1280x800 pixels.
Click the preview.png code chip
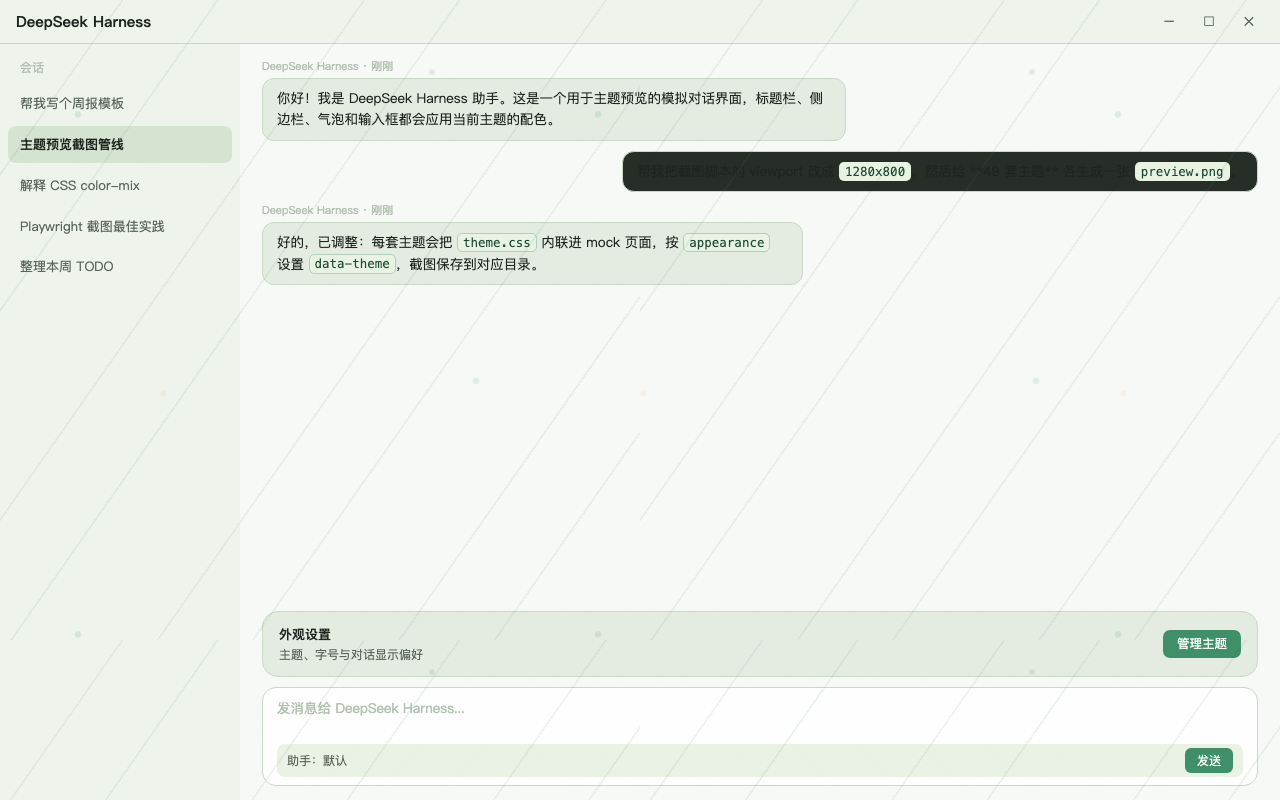[1182, 172]
